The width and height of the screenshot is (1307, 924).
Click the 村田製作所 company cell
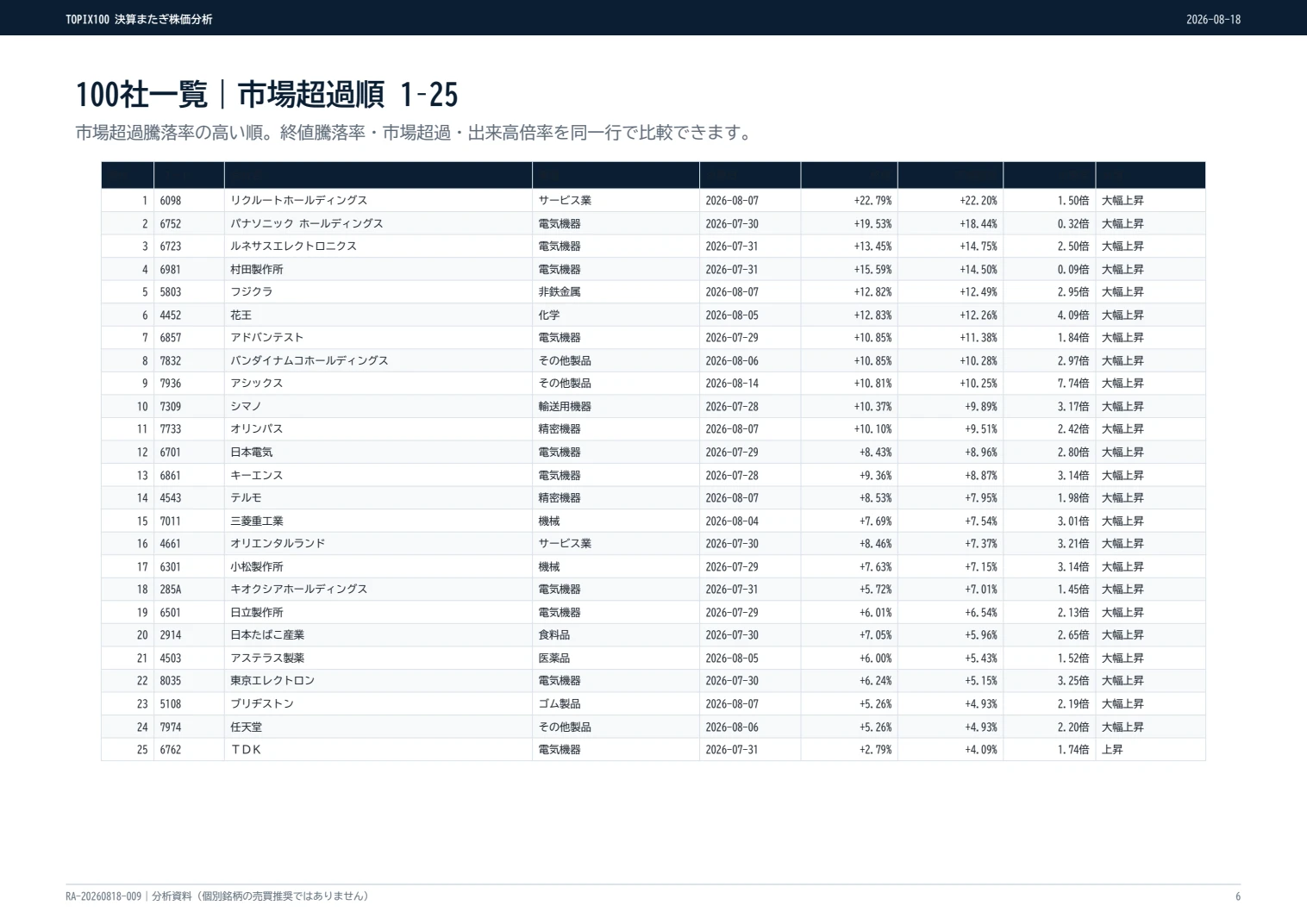click(256, 270)
